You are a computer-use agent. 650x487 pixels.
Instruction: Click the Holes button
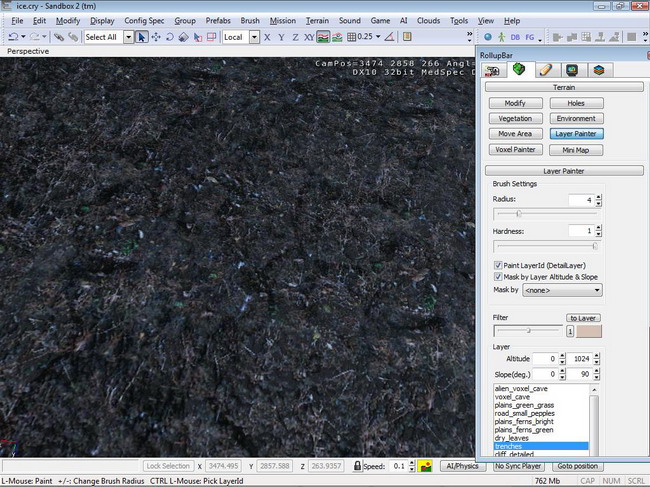[x=576, y=103]
